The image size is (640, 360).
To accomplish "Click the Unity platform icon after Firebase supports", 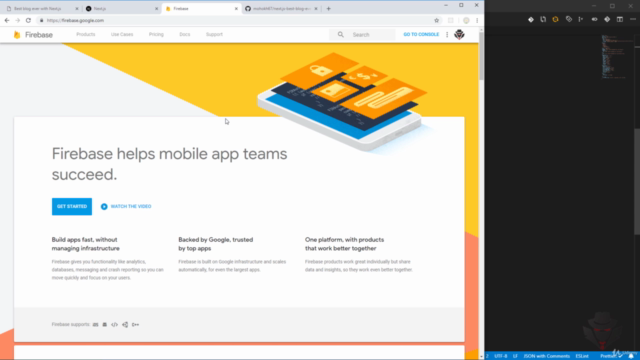I will tap(125, 324).
